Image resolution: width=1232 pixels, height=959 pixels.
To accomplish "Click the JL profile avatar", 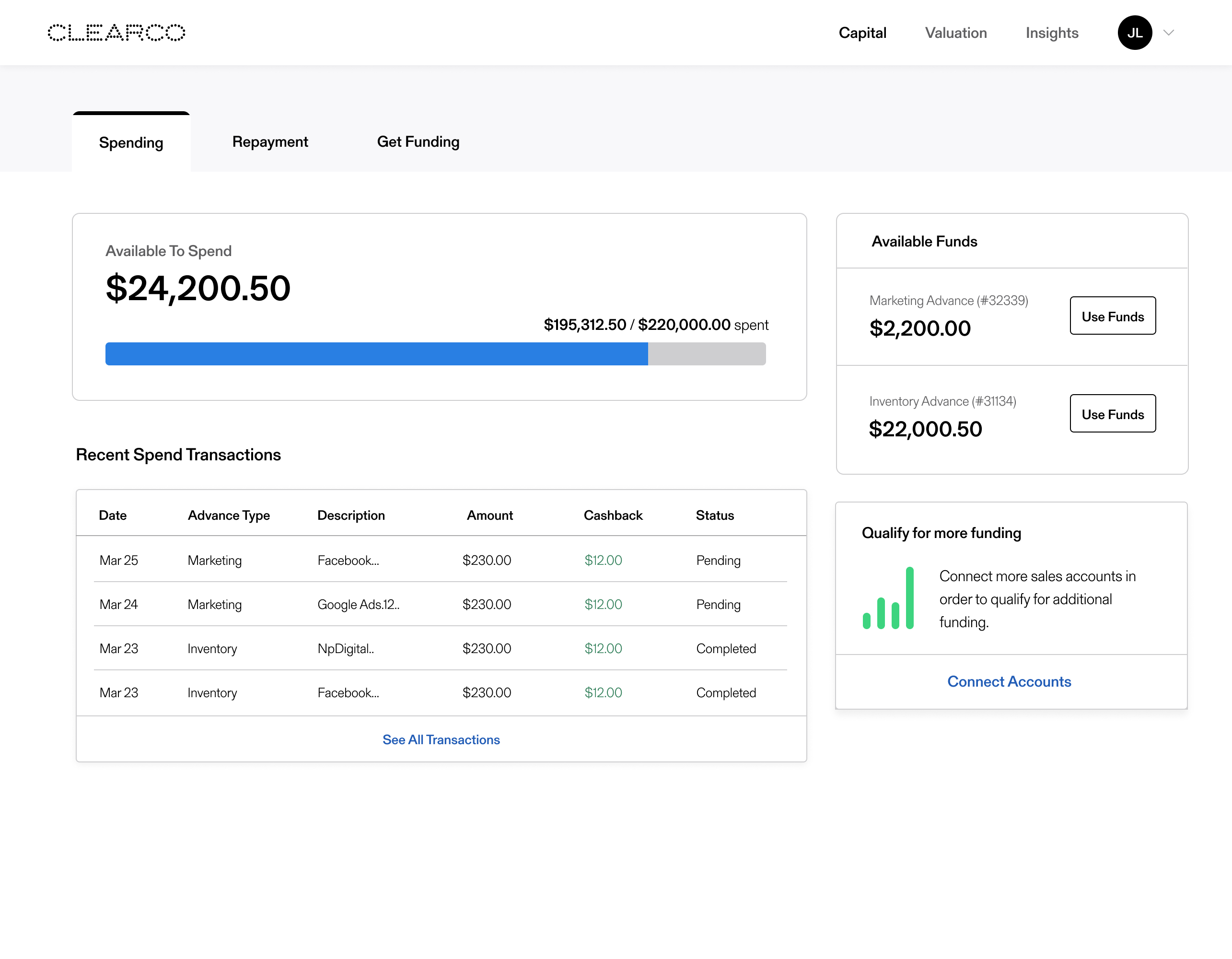I will coord(1134,33).
